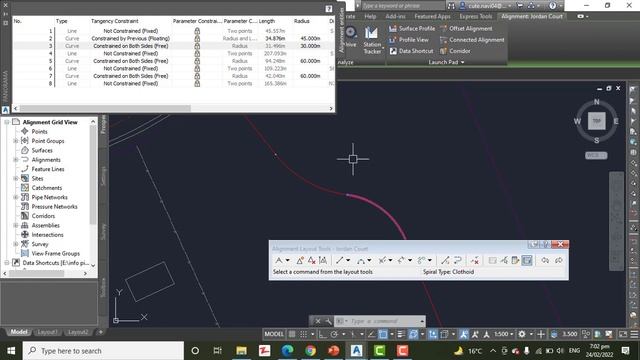This screenshot has width=640, height=360.
Task: Open the Express Tools ribbon tab
Action: (x=476, y=16)
